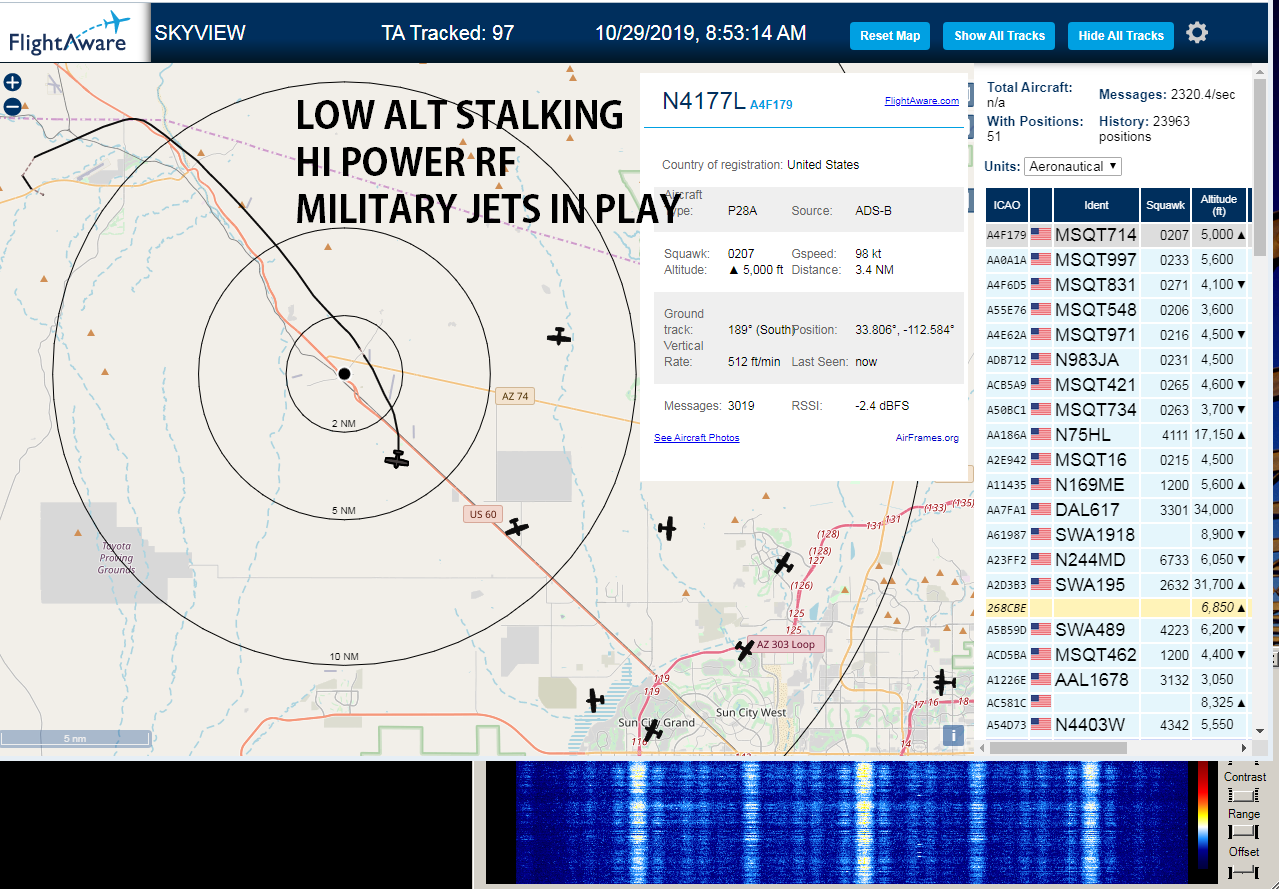Select the SWA195 row ident

click(x=1090, y=584)
